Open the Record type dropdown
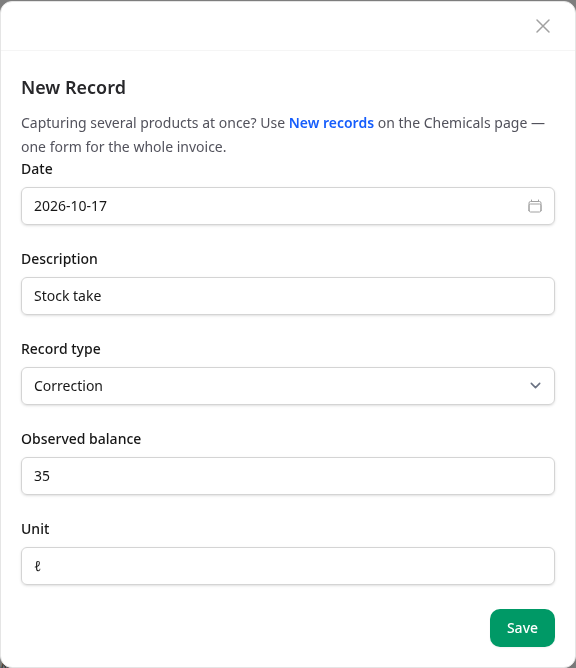Viewport: 576px width, 668px height. pos(288,386)
